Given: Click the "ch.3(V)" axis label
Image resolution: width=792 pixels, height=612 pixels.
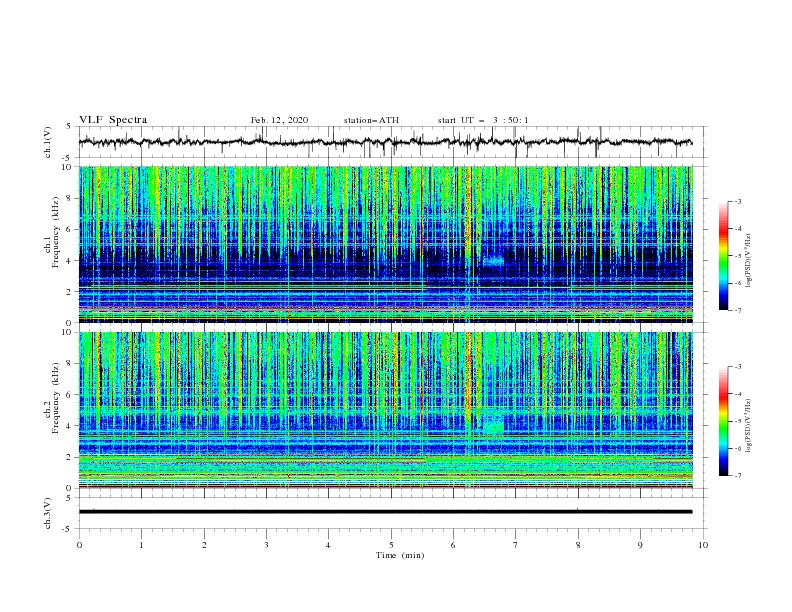Looking at the screenshot, I should (48, 513).
